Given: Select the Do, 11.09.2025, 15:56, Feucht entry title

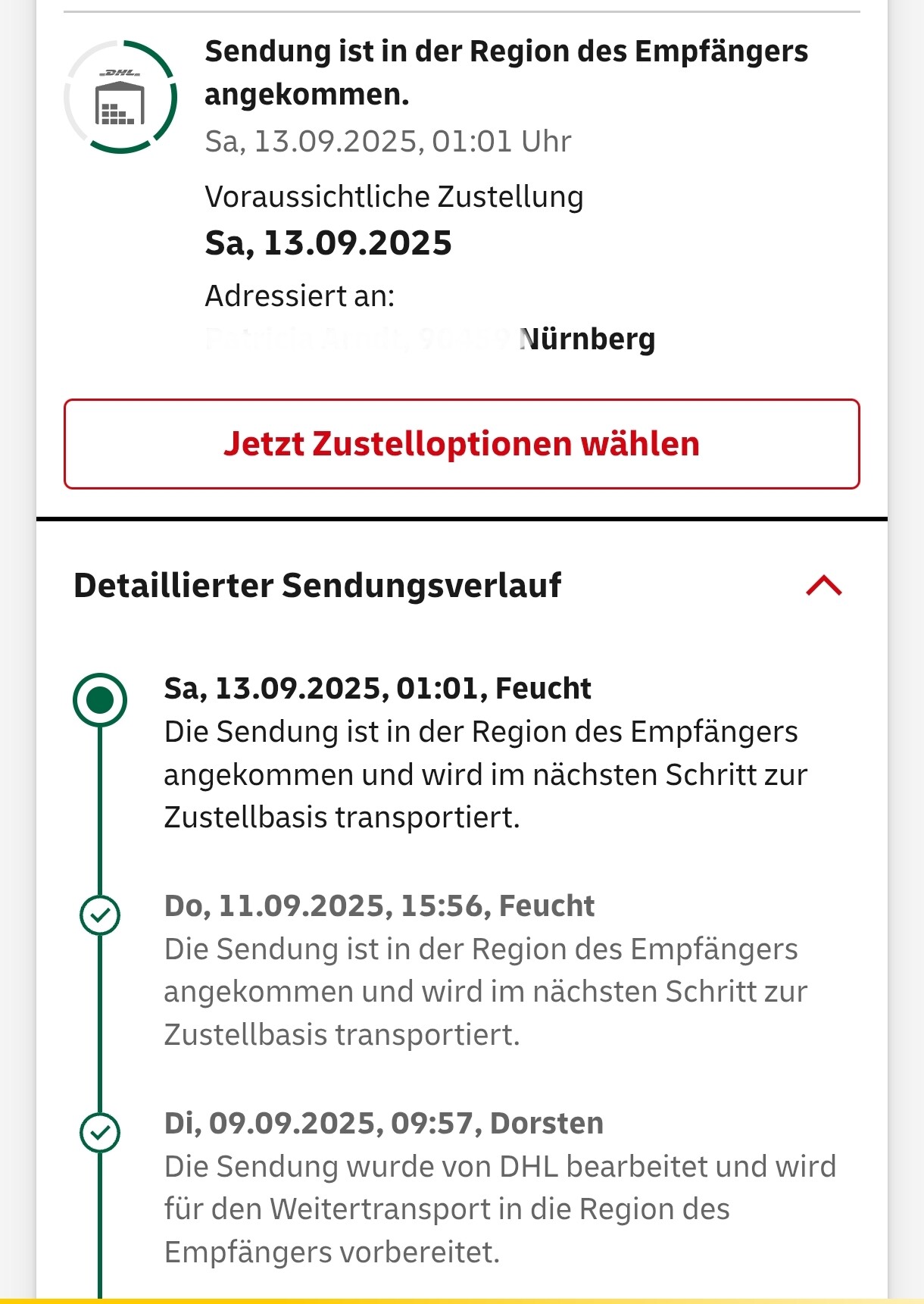Looking at the screenshot, I should pyautogui.click(x=379, y=905).
